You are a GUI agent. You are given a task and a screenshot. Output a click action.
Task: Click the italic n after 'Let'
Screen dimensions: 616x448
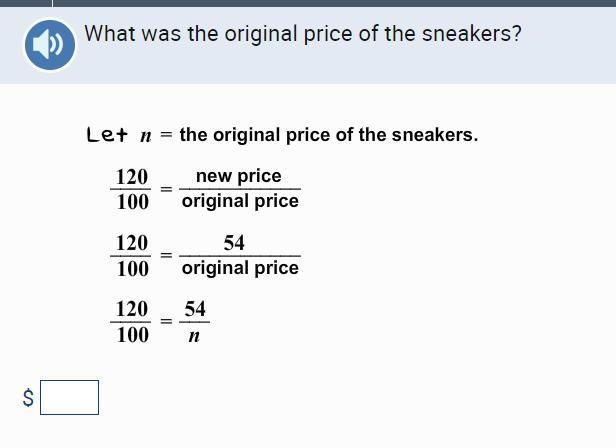point(145,137)
